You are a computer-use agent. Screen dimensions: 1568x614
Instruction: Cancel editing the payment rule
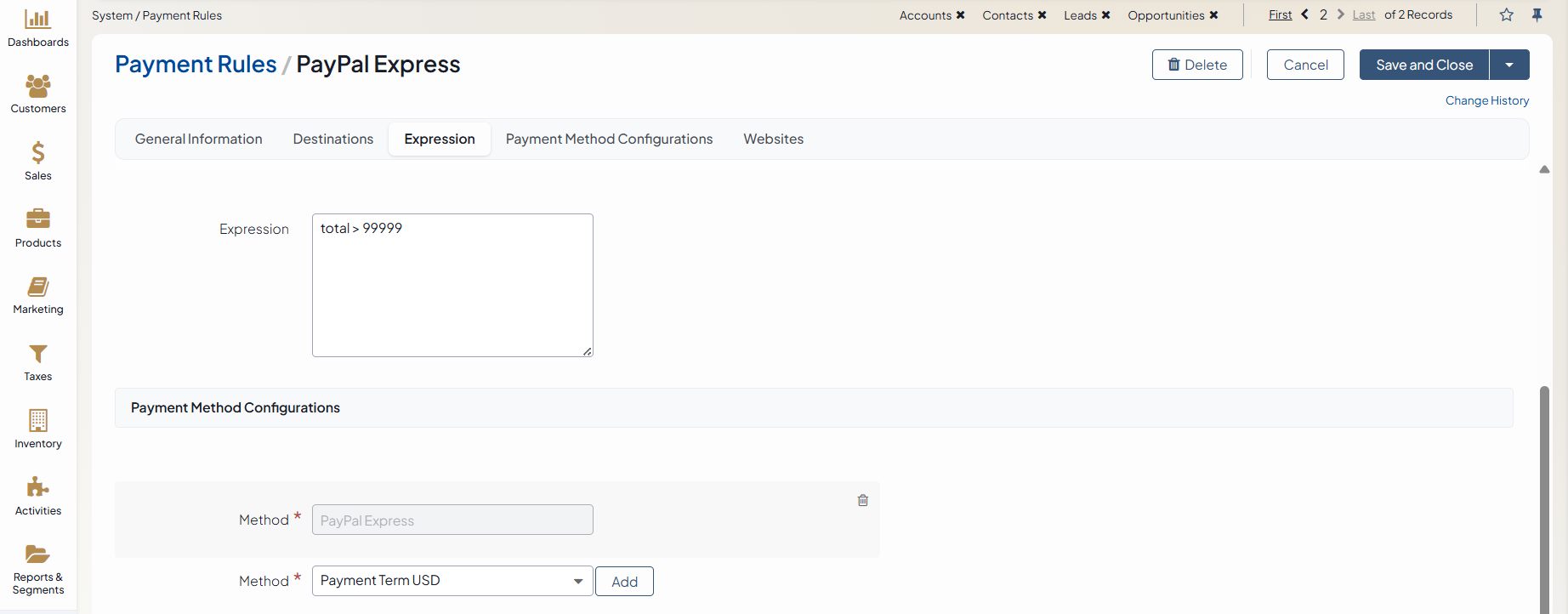(x=1305, y=65)
